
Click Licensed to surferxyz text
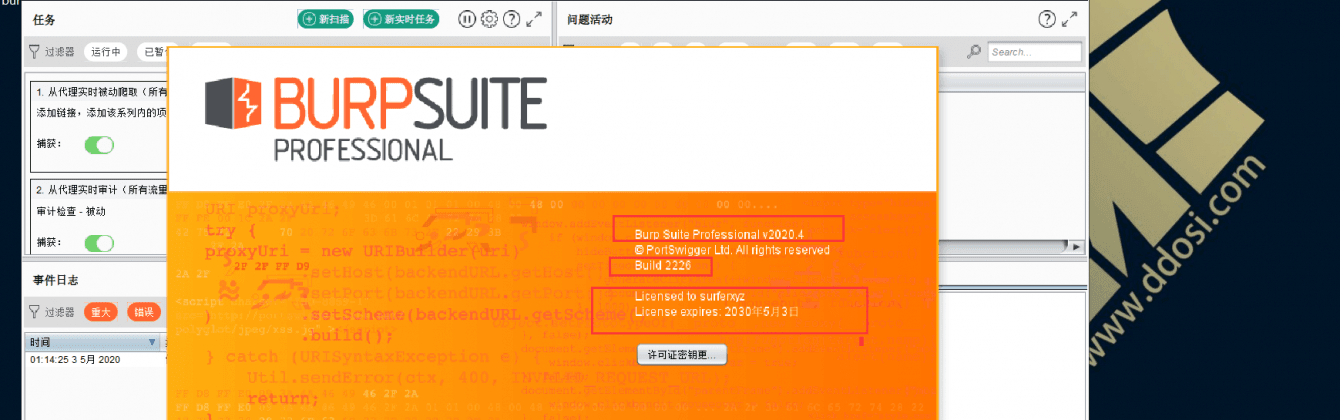(x=689, y=296)
